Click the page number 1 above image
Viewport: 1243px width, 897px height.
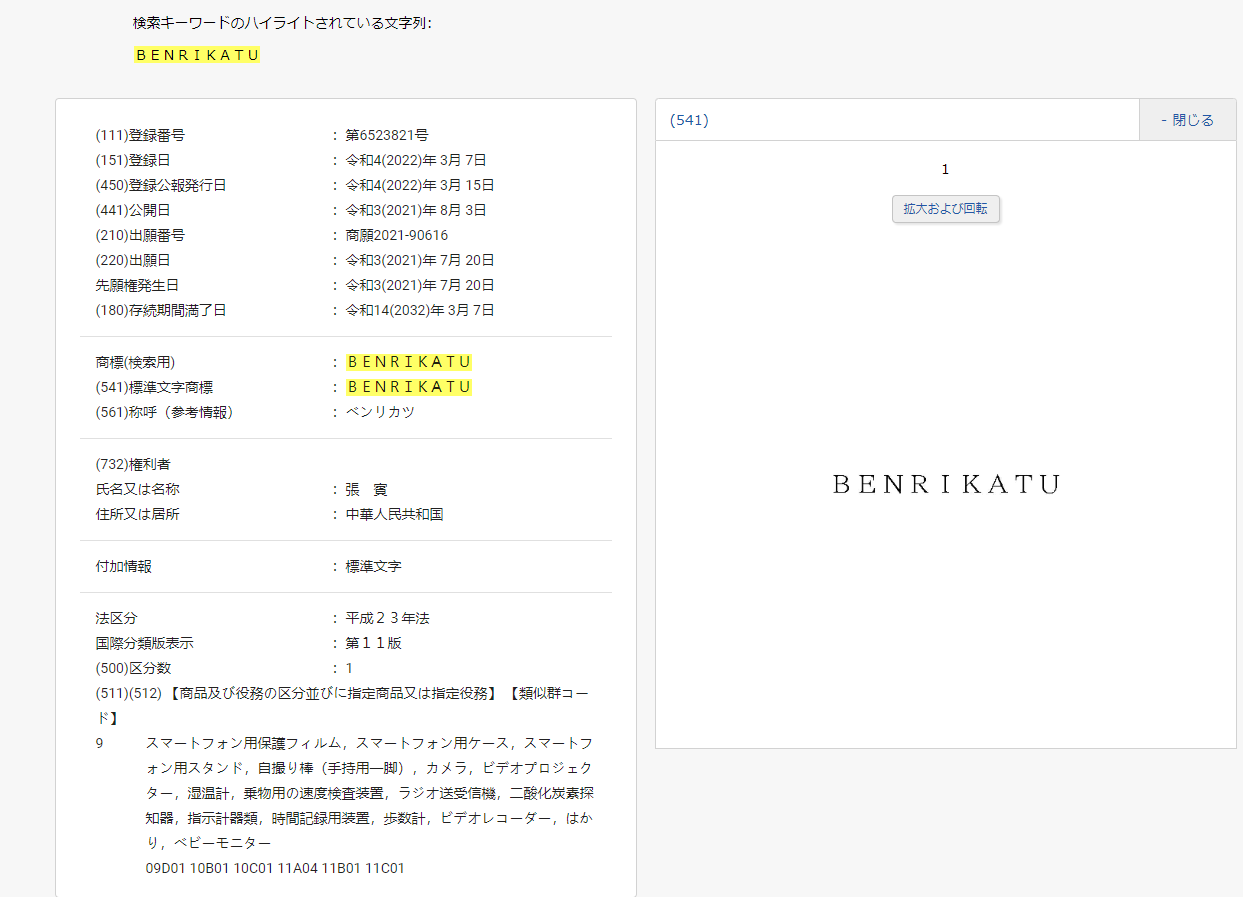945,170
